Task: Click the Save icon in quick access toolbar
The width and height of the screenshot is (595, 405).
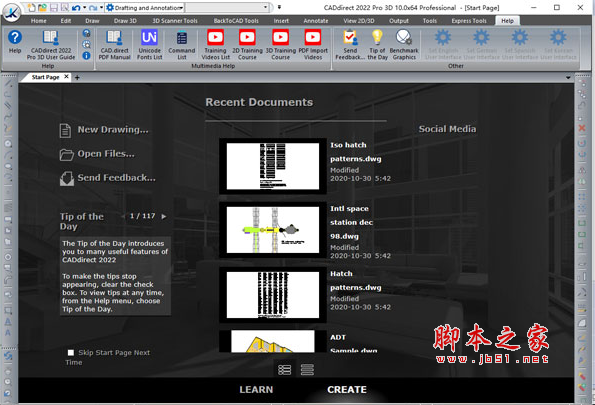Action: [54, 8]
